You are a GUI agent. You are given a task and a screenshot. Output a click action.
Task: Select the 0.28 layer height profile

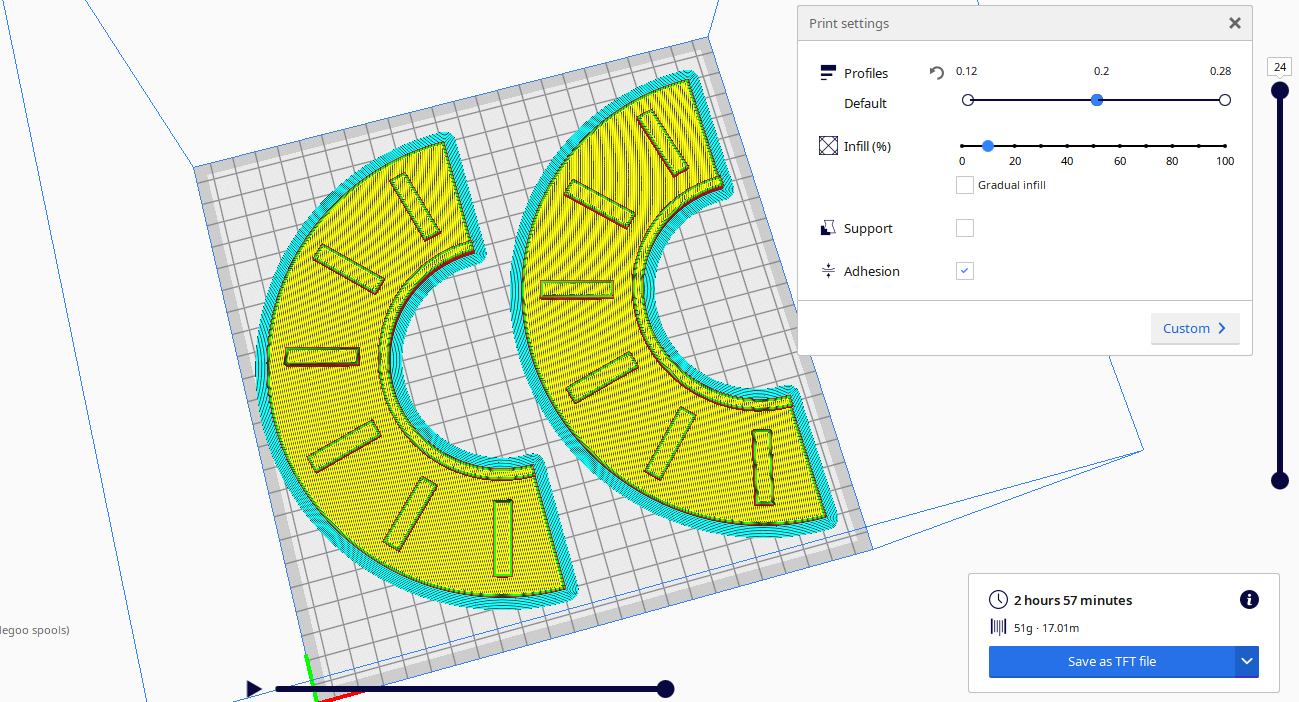click(1225, 100)
